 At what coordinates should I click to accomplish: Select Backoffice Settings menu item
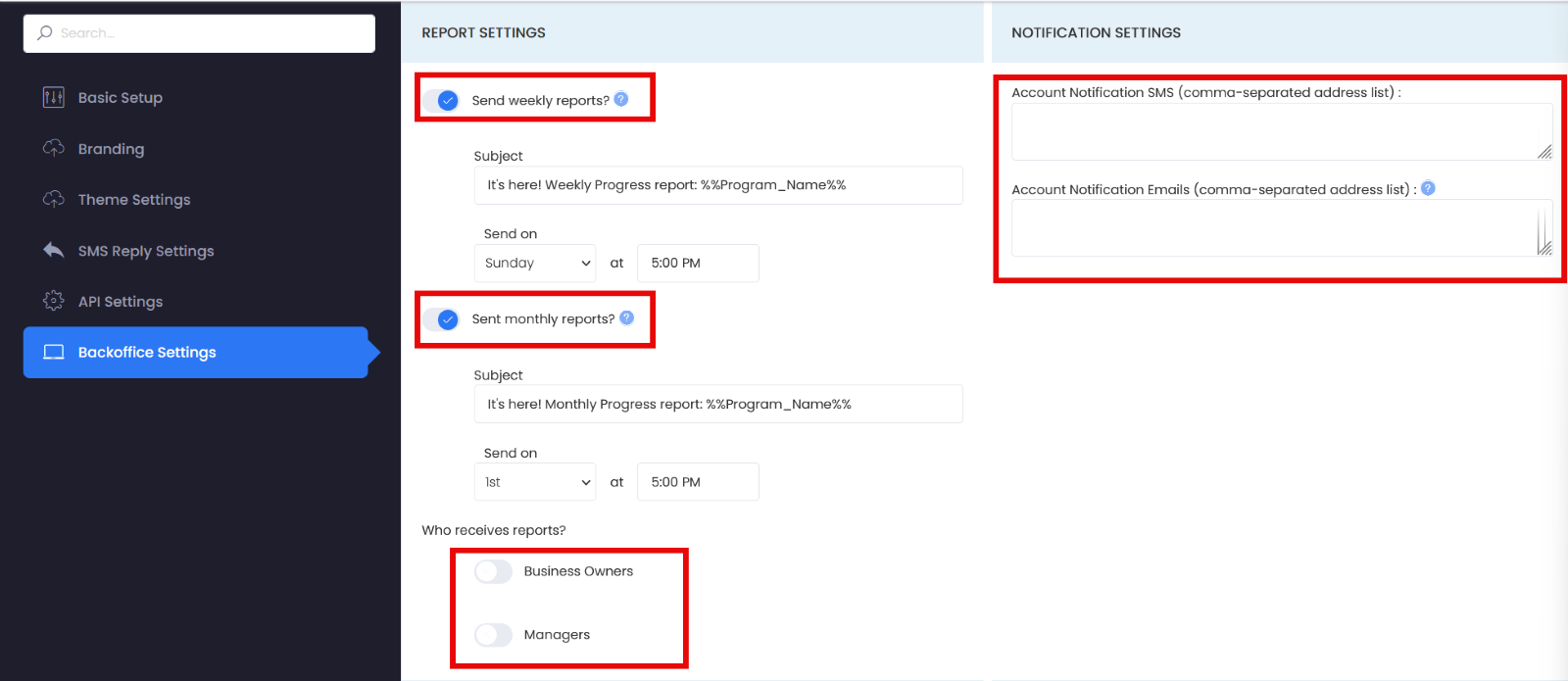(x=196, y=352)
